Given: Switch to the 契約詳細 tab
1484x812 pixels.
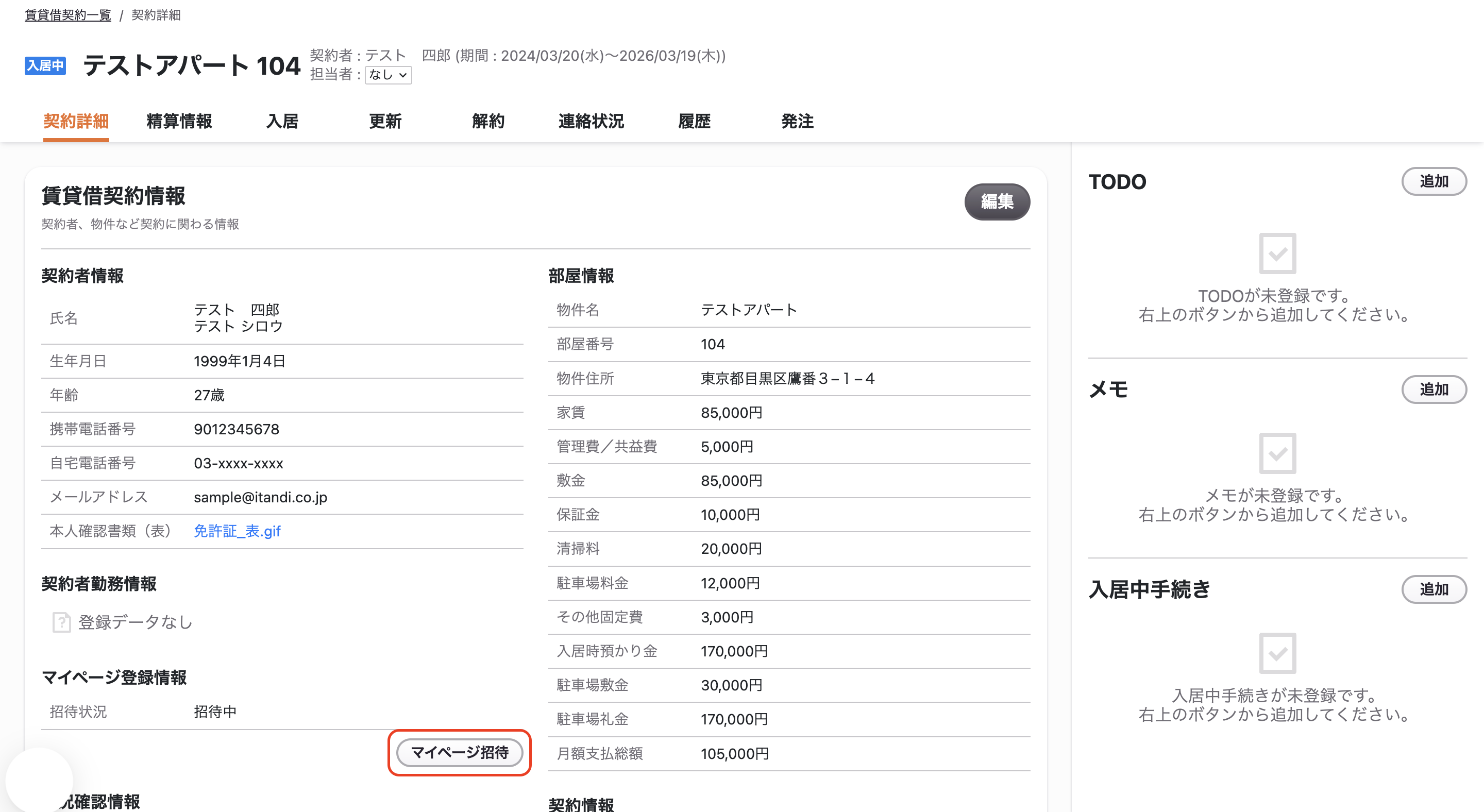Looking at the screenshot, I should (x=76, y=121).
